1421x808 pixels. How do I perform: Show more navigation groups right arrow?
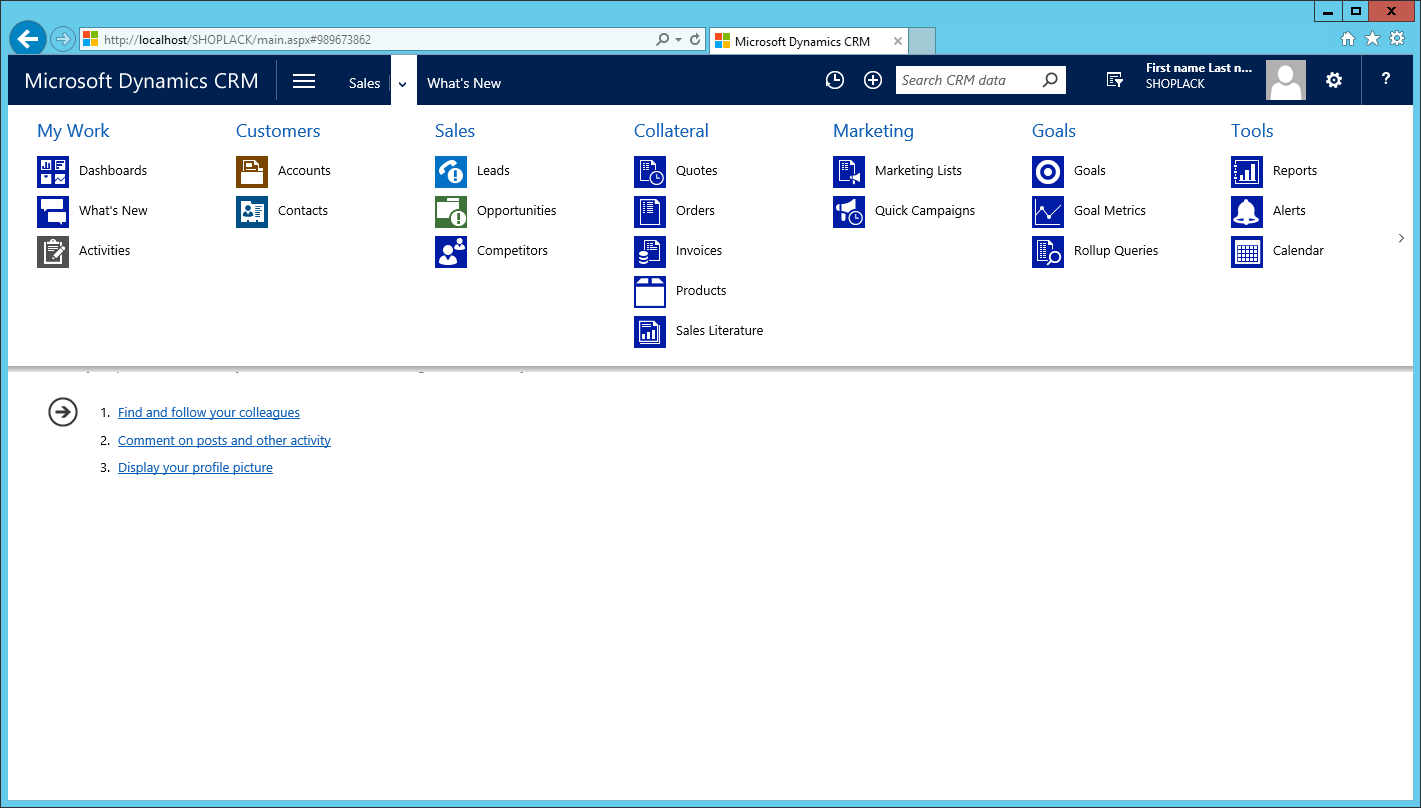click(x=1401, y=238)
